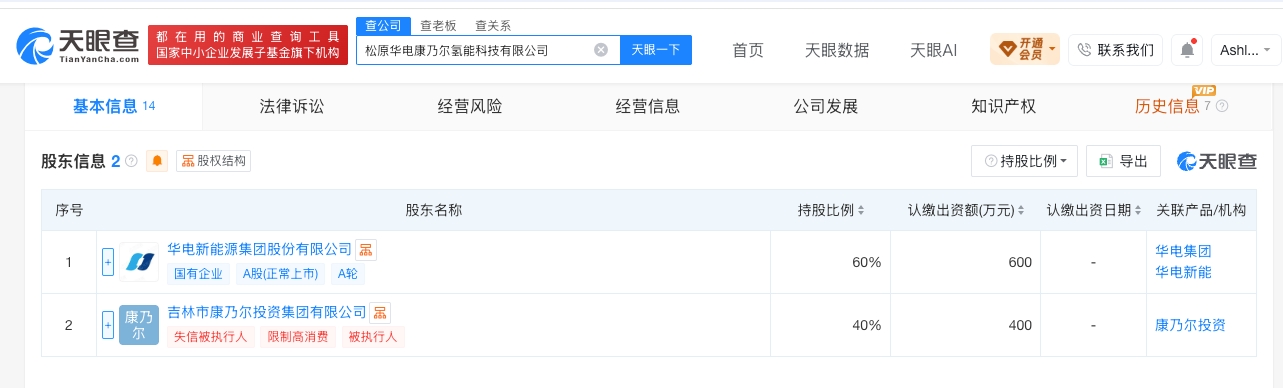Click the red promotional banner 都在用的商业查询工具
Viewport: 1283px width, 388px height.
point(248,45)
